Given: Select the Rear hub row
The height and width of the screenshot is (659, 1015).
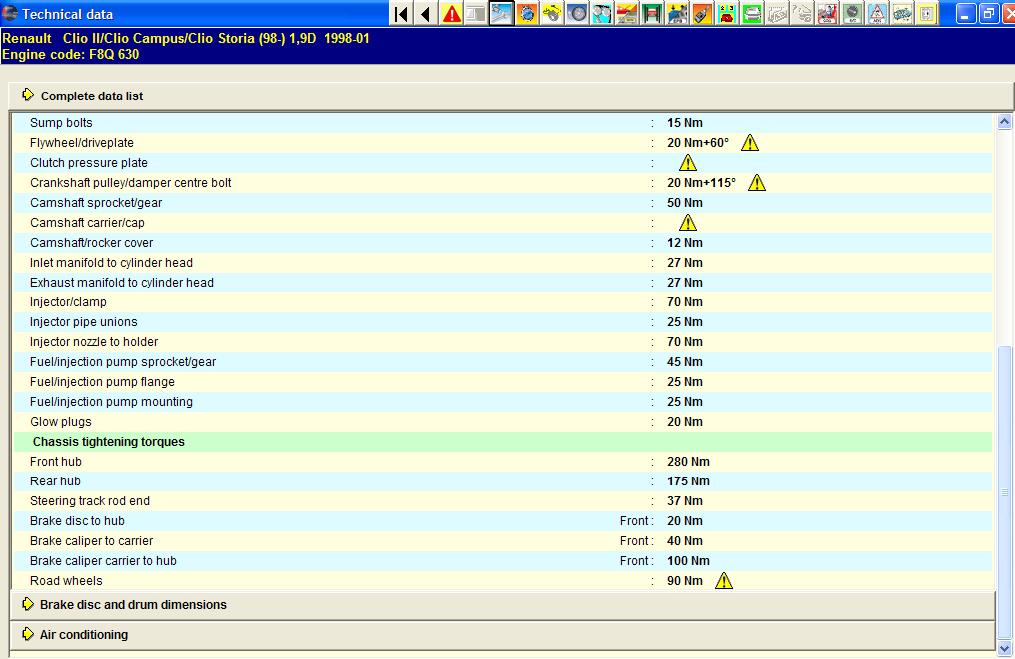Looking at the screenshot, I should pos(502,481).
